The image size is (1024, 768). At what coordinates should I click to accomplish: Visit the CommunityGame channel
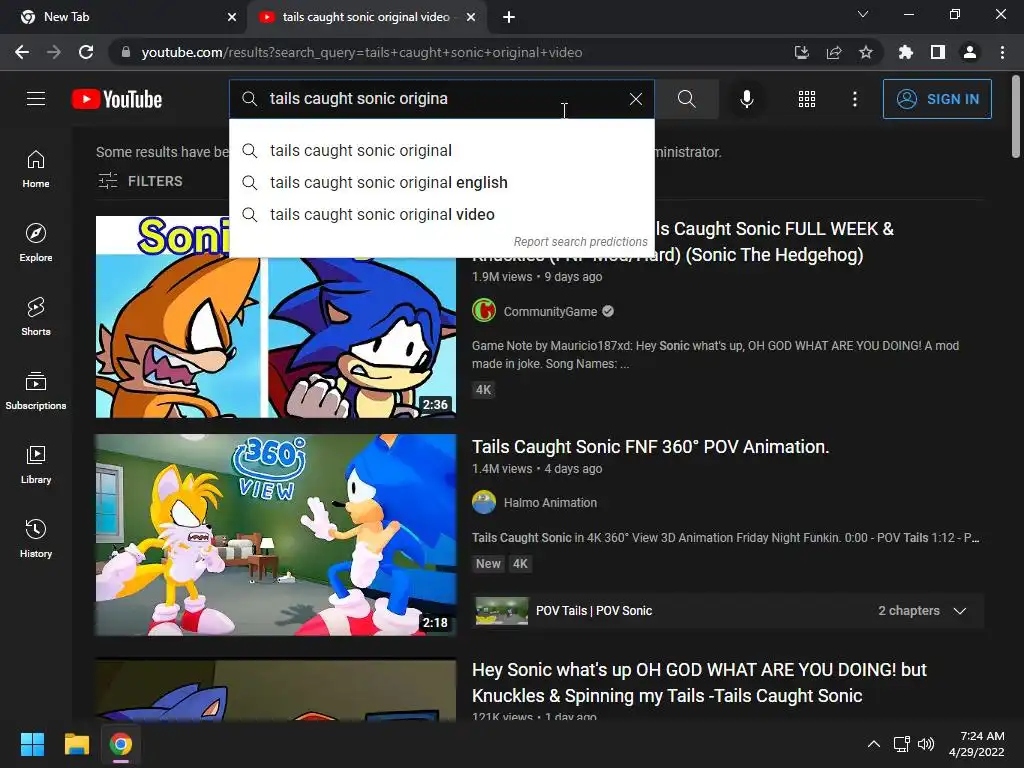(x=550, y=312)
